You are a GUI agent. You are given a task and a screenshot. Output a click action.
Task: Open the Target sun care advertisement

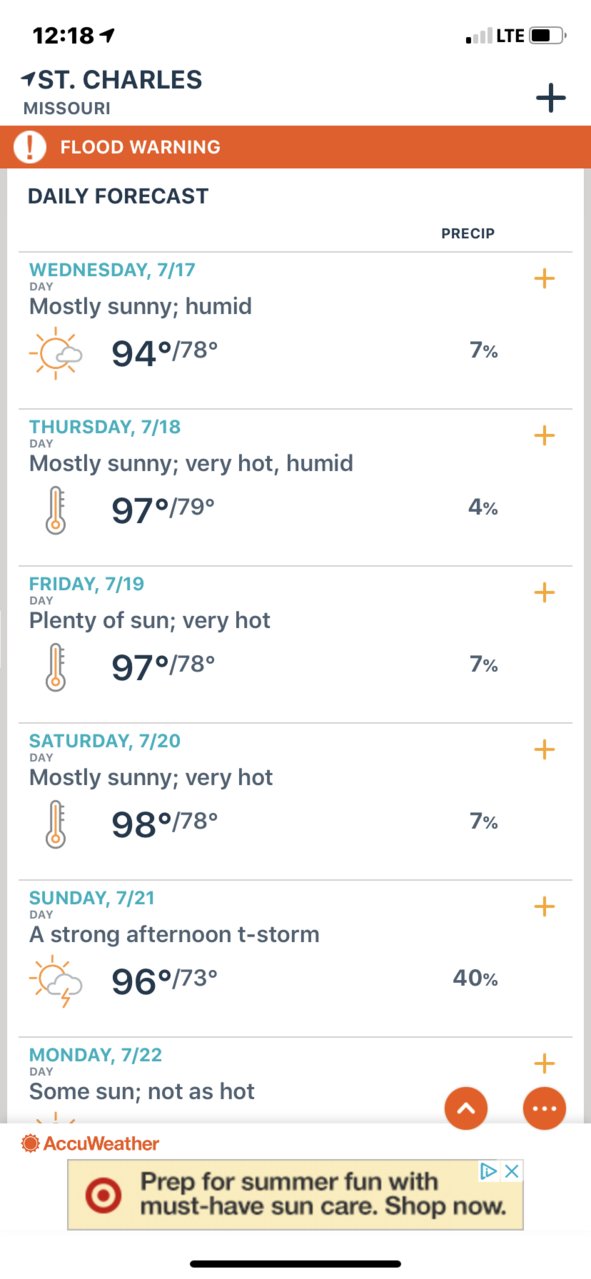coord(295,1195)
